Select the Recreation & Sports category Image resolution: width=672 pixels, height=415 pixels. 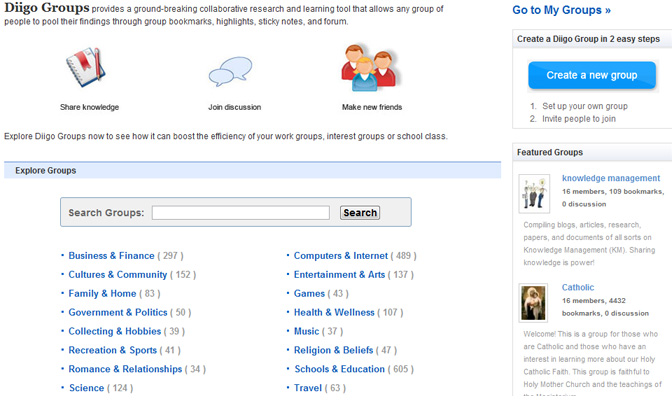click(113, 350)
